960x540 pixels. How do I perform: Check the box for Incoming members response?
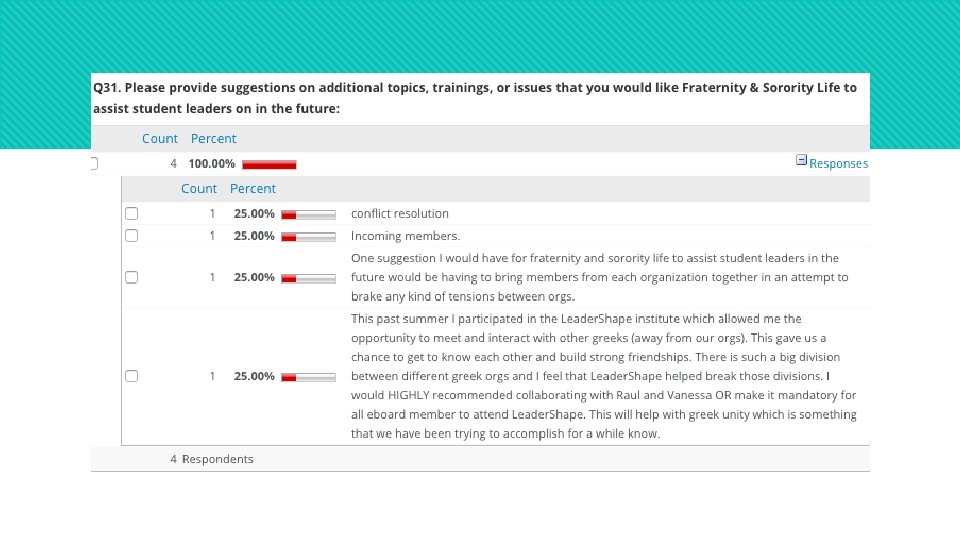coord(132,236)
